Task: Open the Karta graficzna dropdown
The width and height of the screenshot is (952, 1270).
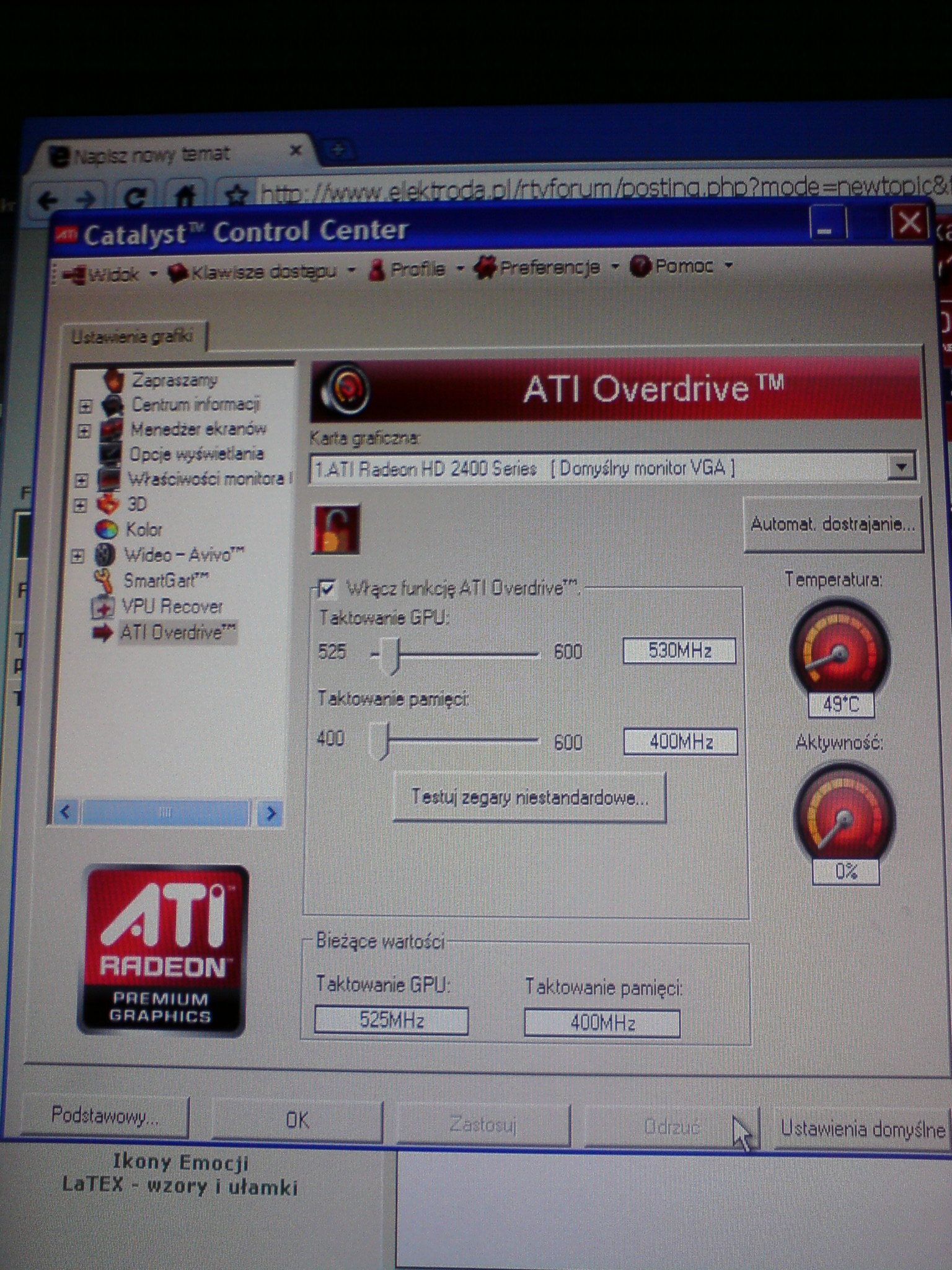Action: click(x=902, y=466)
